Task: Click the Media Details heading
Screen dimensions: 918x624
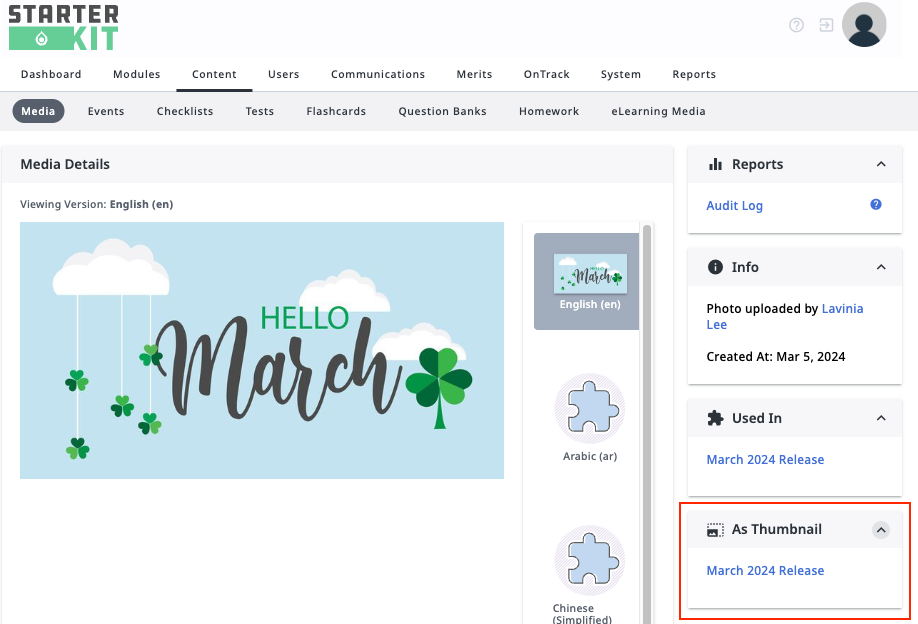Action: click(x=65, y=164)
